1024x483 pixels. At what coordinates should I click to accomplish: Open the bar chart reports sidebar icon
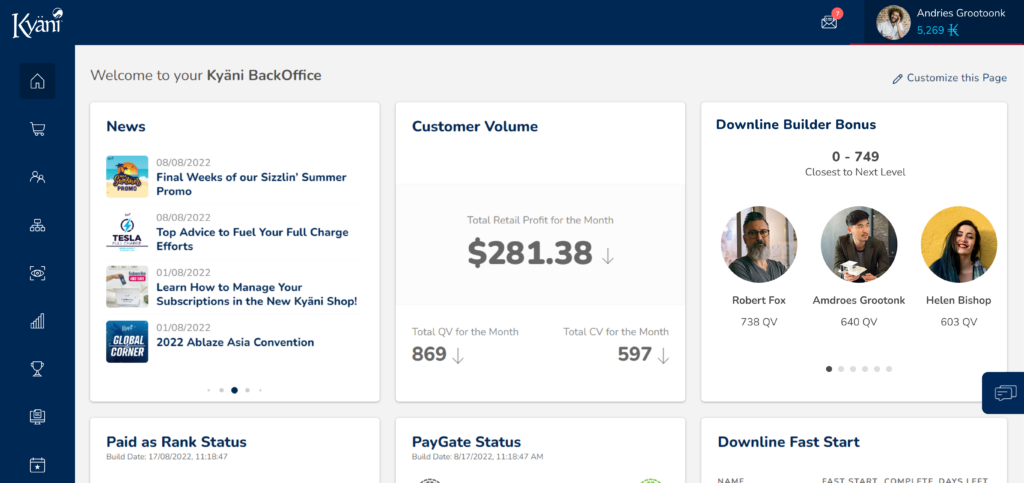click(37, 321)
